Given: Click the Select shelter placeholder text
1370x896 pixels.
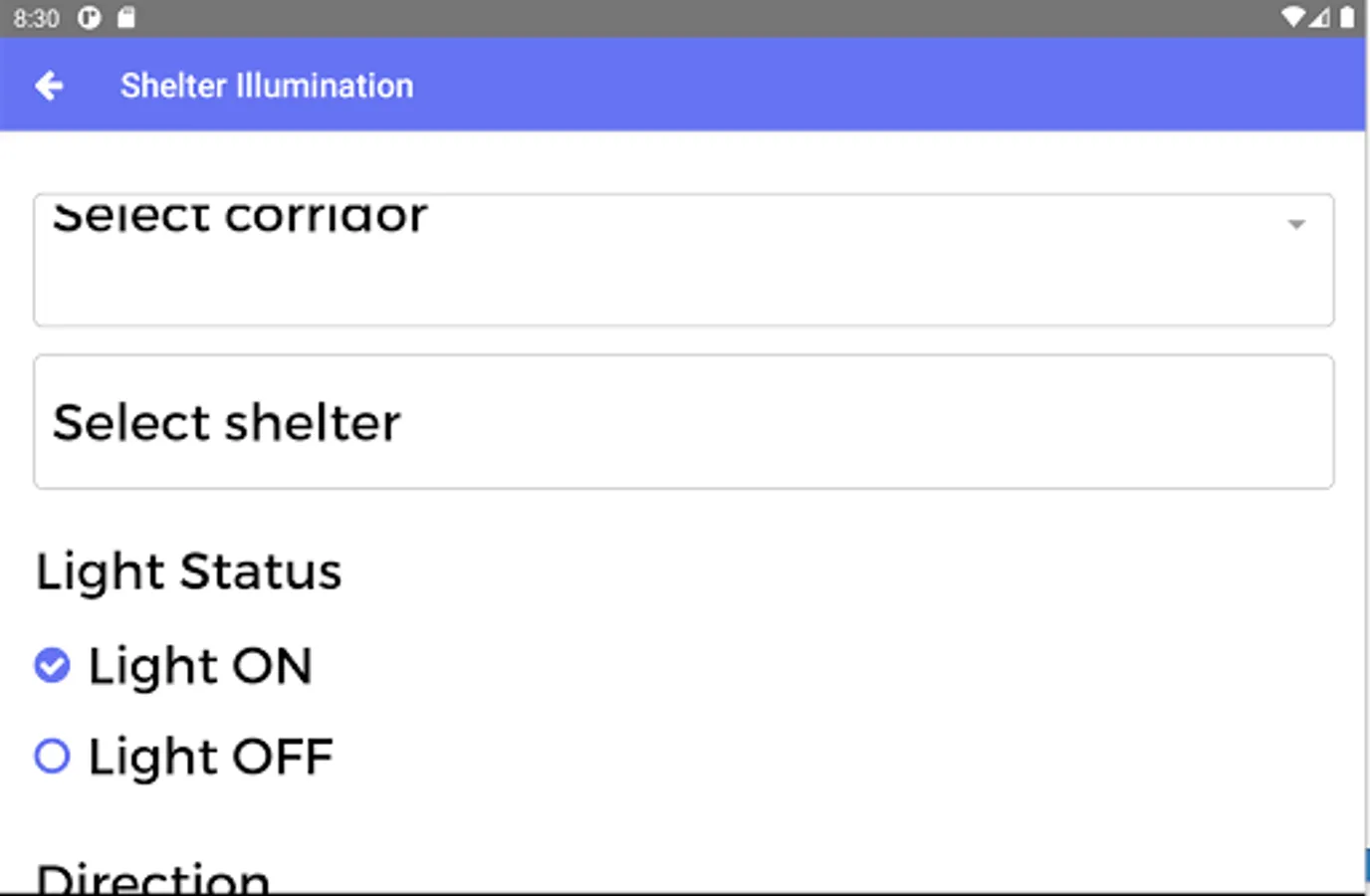Looking at the screenshot, I should tap(227, 423).
